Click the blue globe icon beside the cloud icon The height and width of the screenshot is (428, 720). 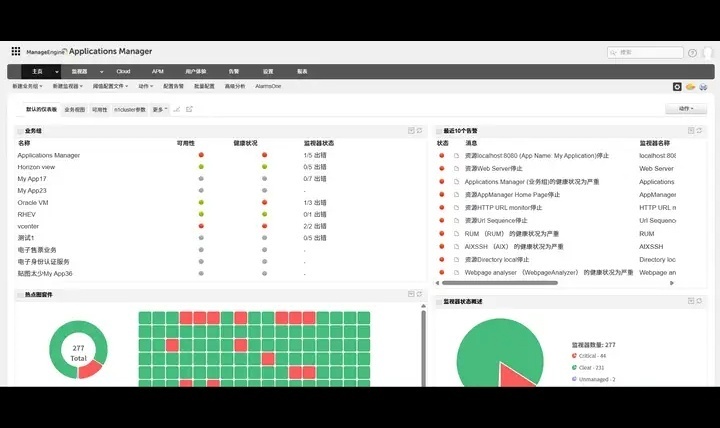pyautogui.click(x=703, y=86)
